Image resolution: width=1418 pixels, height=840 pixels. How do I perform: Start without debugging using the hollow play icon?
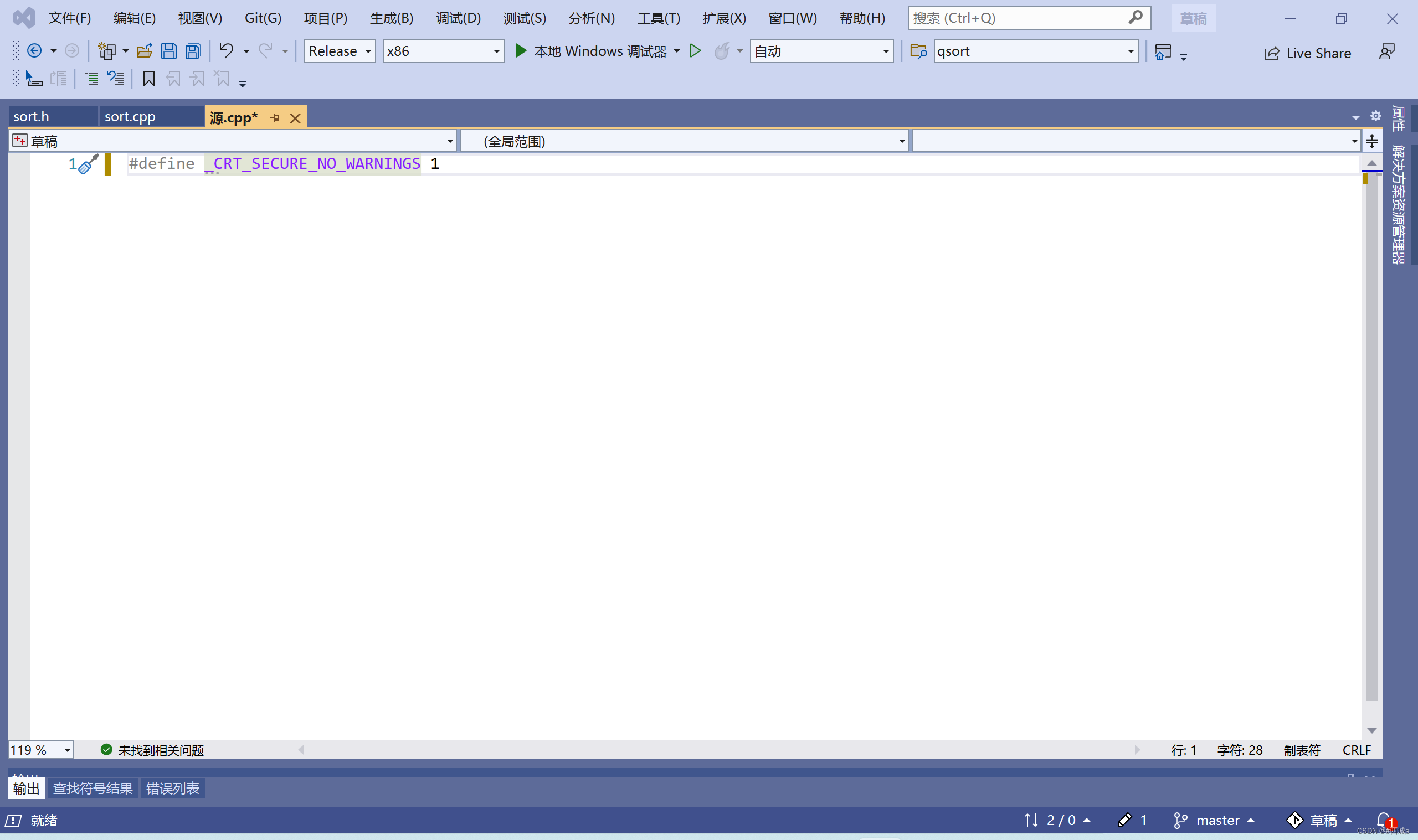point(695,51)
